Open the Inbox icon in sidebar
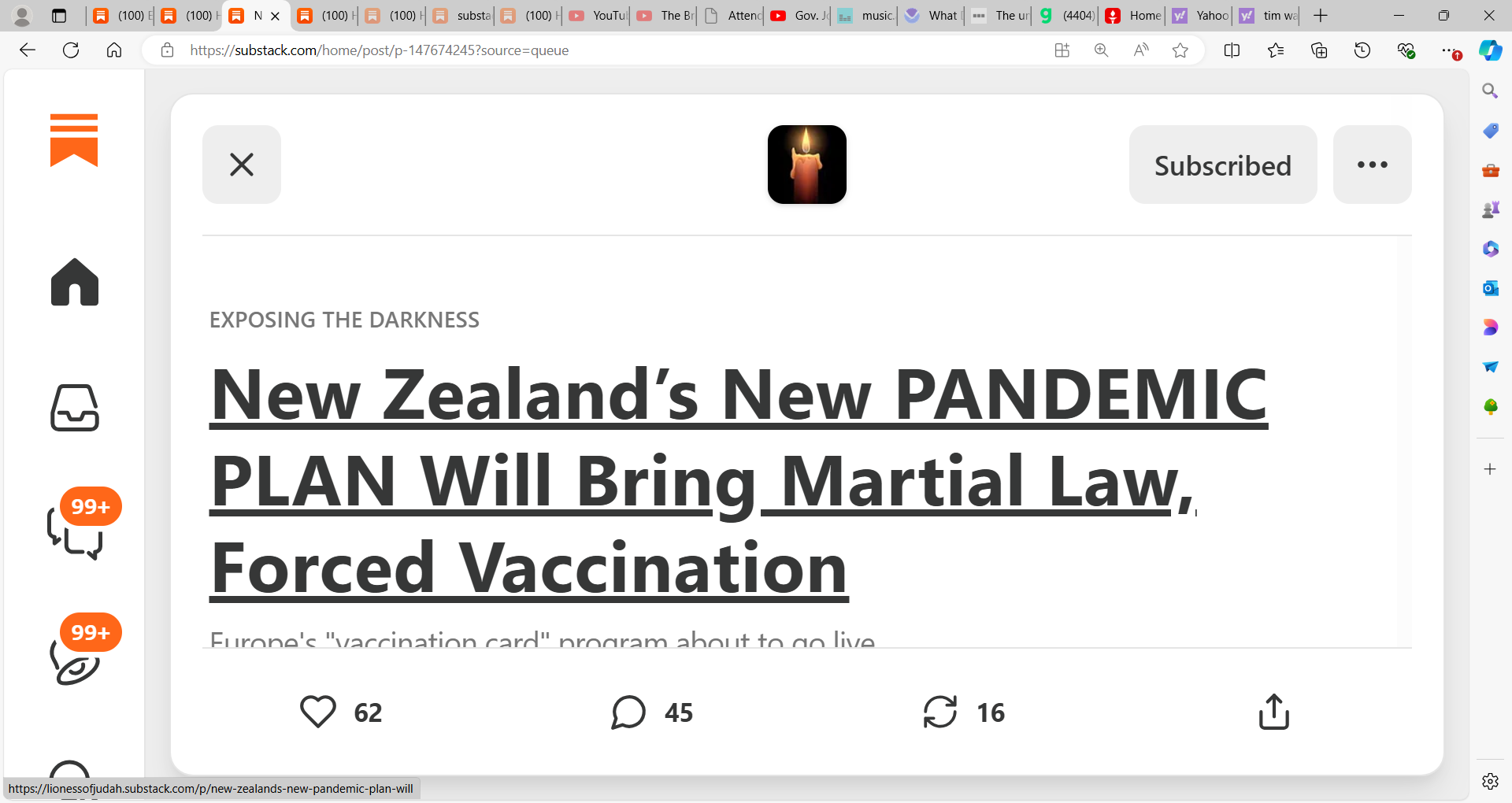This screenshot has height=803, width=1512. (x=75, y=408)
